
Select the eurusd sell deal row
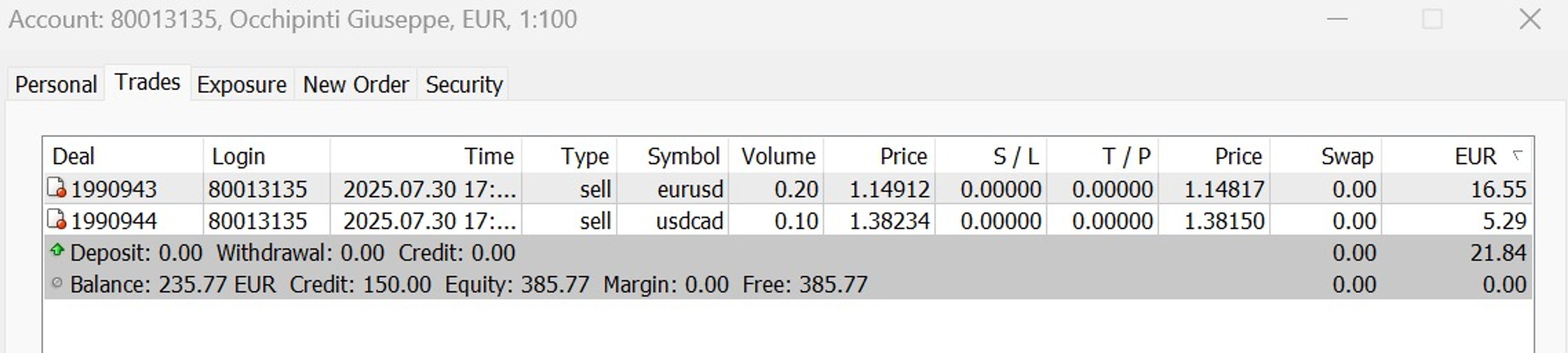[x=788, y=189]
